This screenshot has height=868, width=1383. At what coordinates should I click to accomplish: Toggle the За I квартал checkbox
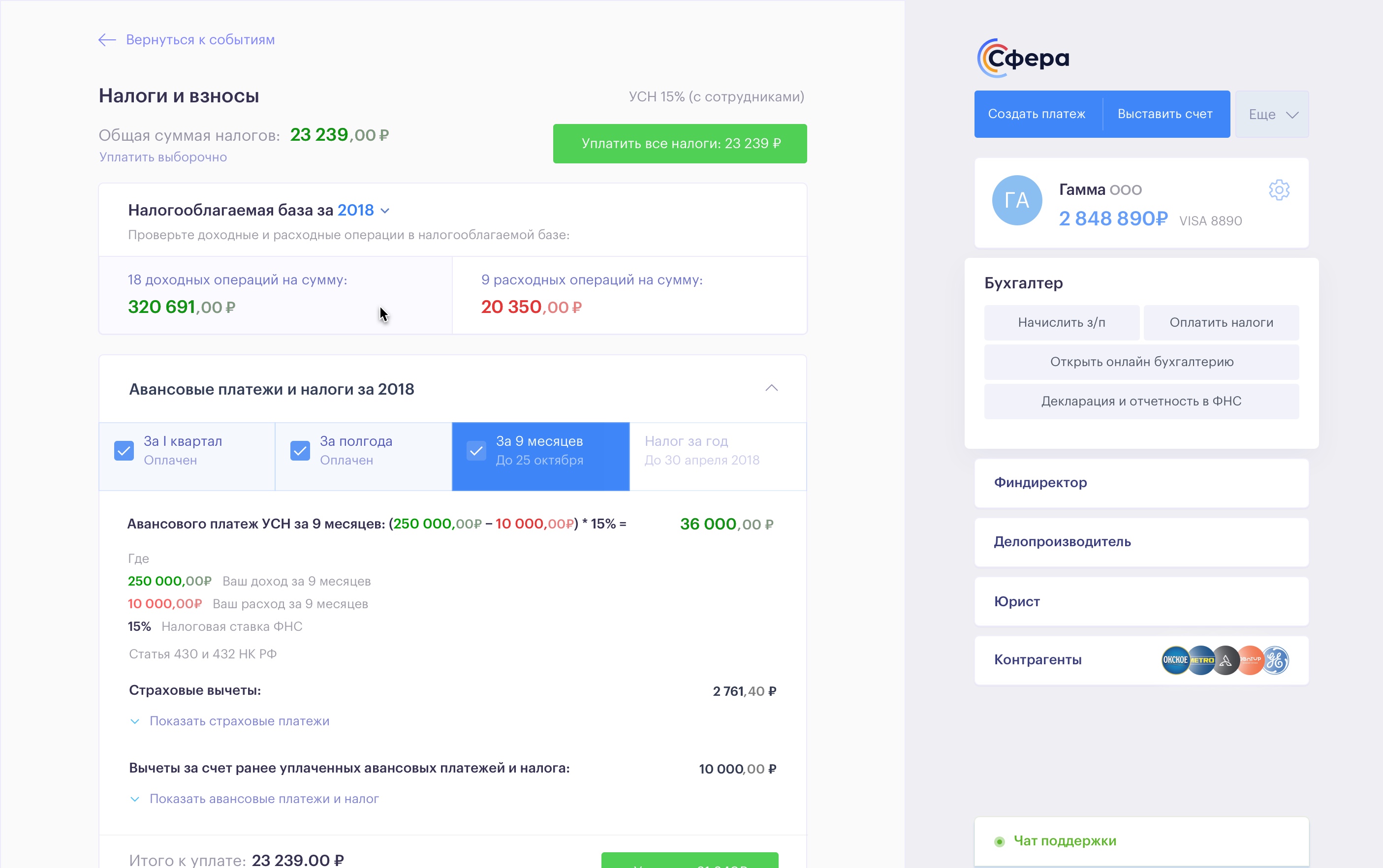124,451
